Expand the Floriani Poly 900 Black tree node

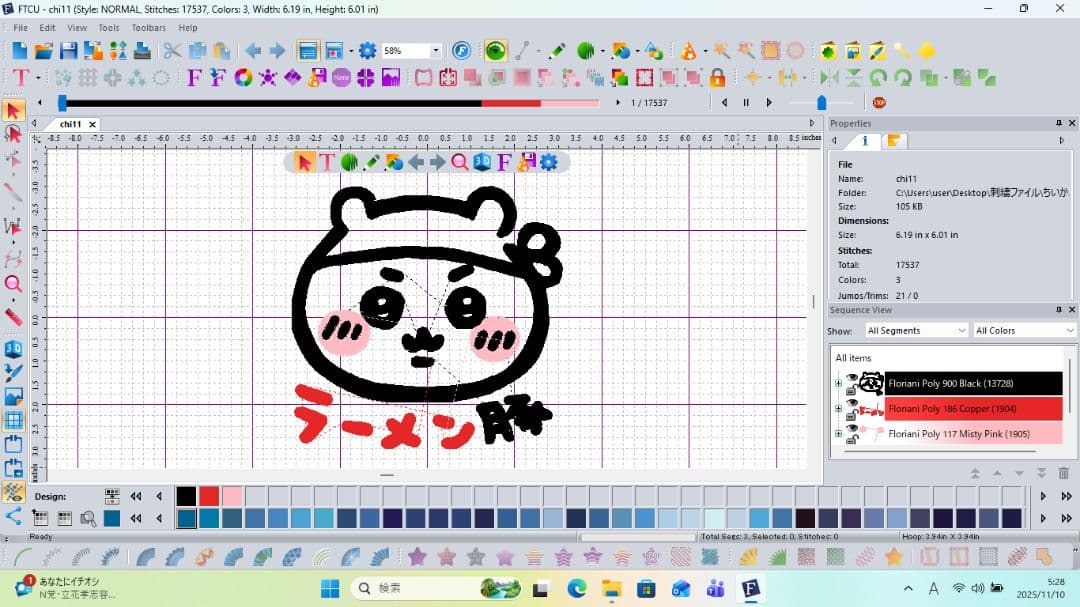[838, 383]
